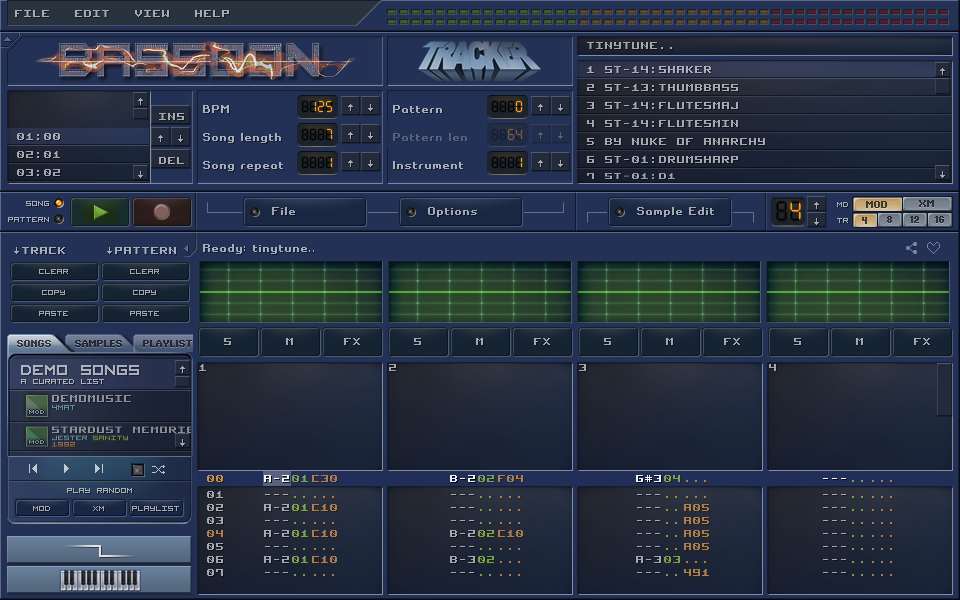Click the track 1 oscilloscope display

[291, 292]
